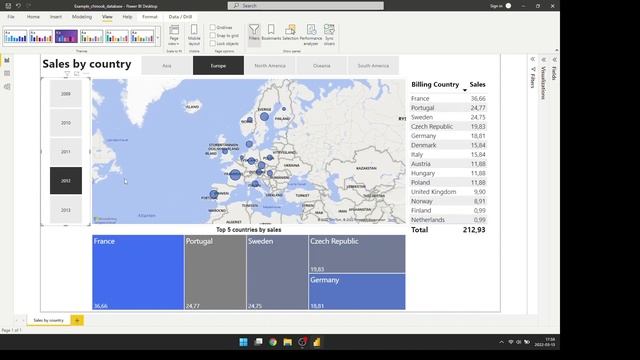Click Czech Republic row in table
The width and height of the screenshot is (640, 360).
click(x=448, y=127)
